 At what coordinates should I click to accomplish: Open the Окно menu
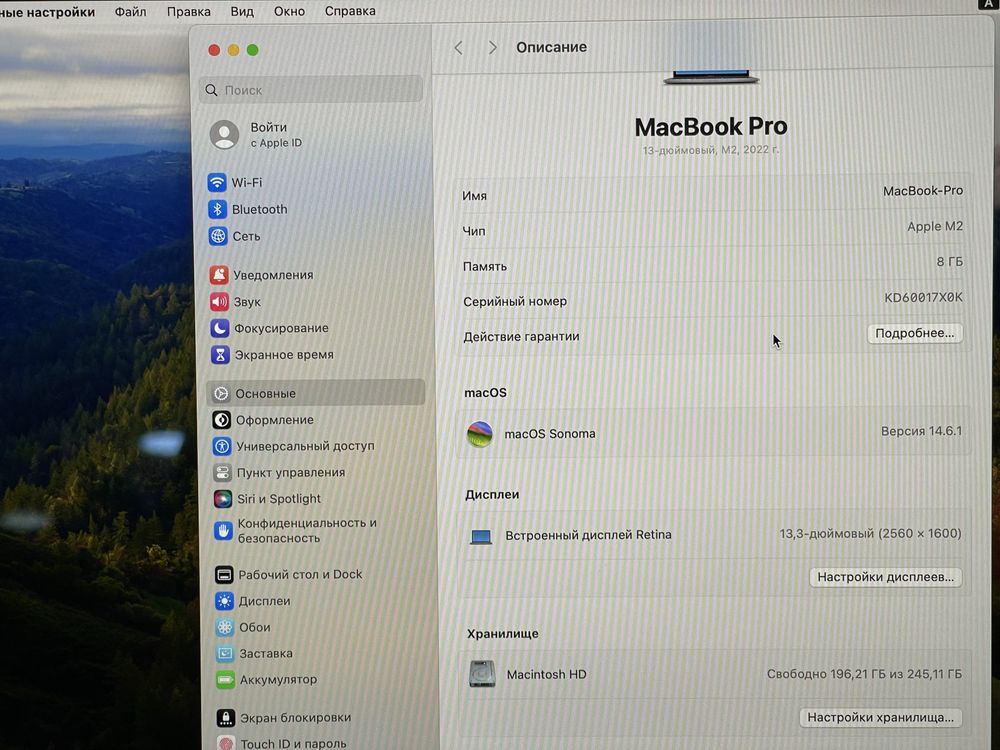[x=289, y=11]
